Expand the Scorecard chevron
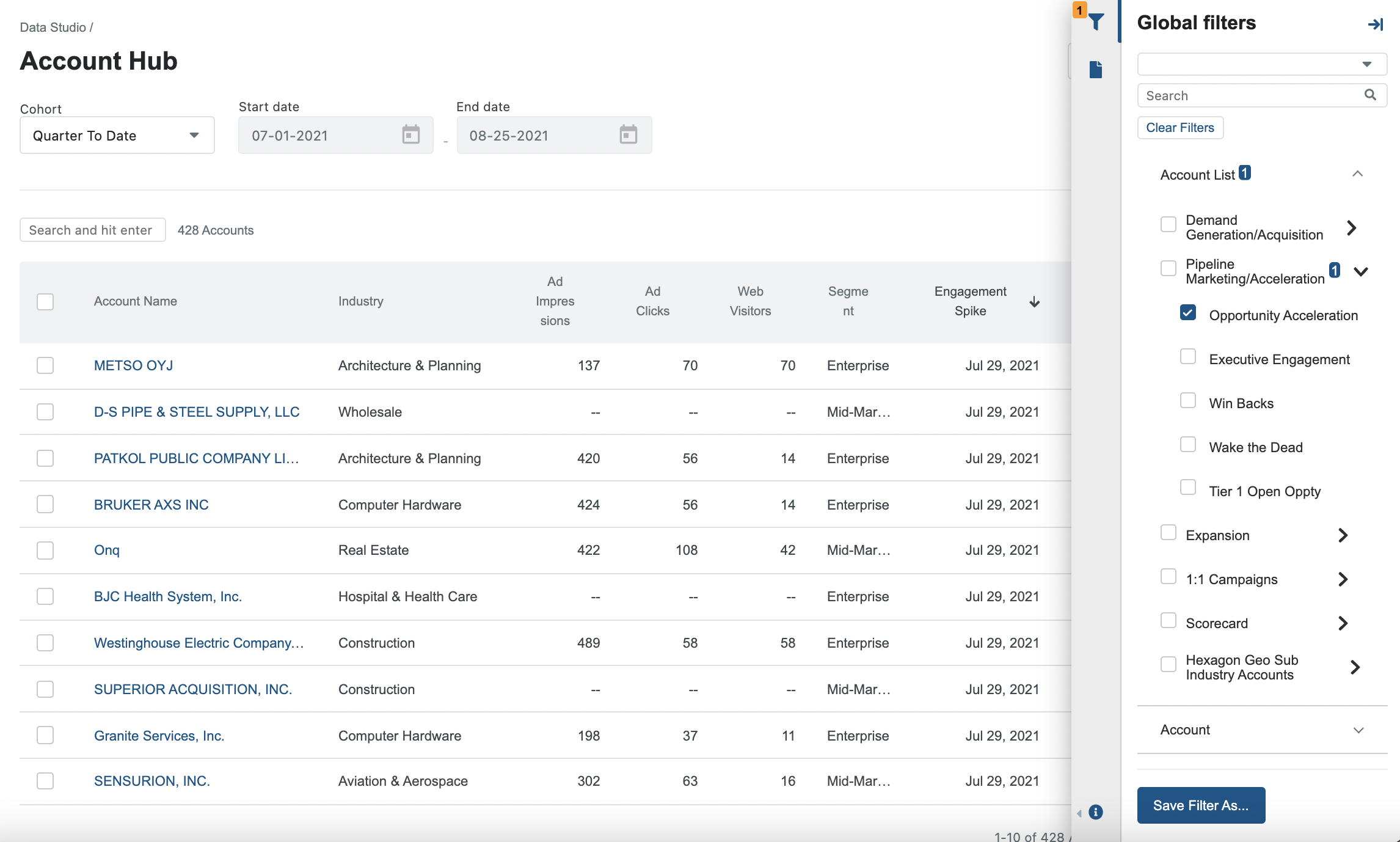The width and height of the screenshot is (1400, 842). pos(1343,623)
